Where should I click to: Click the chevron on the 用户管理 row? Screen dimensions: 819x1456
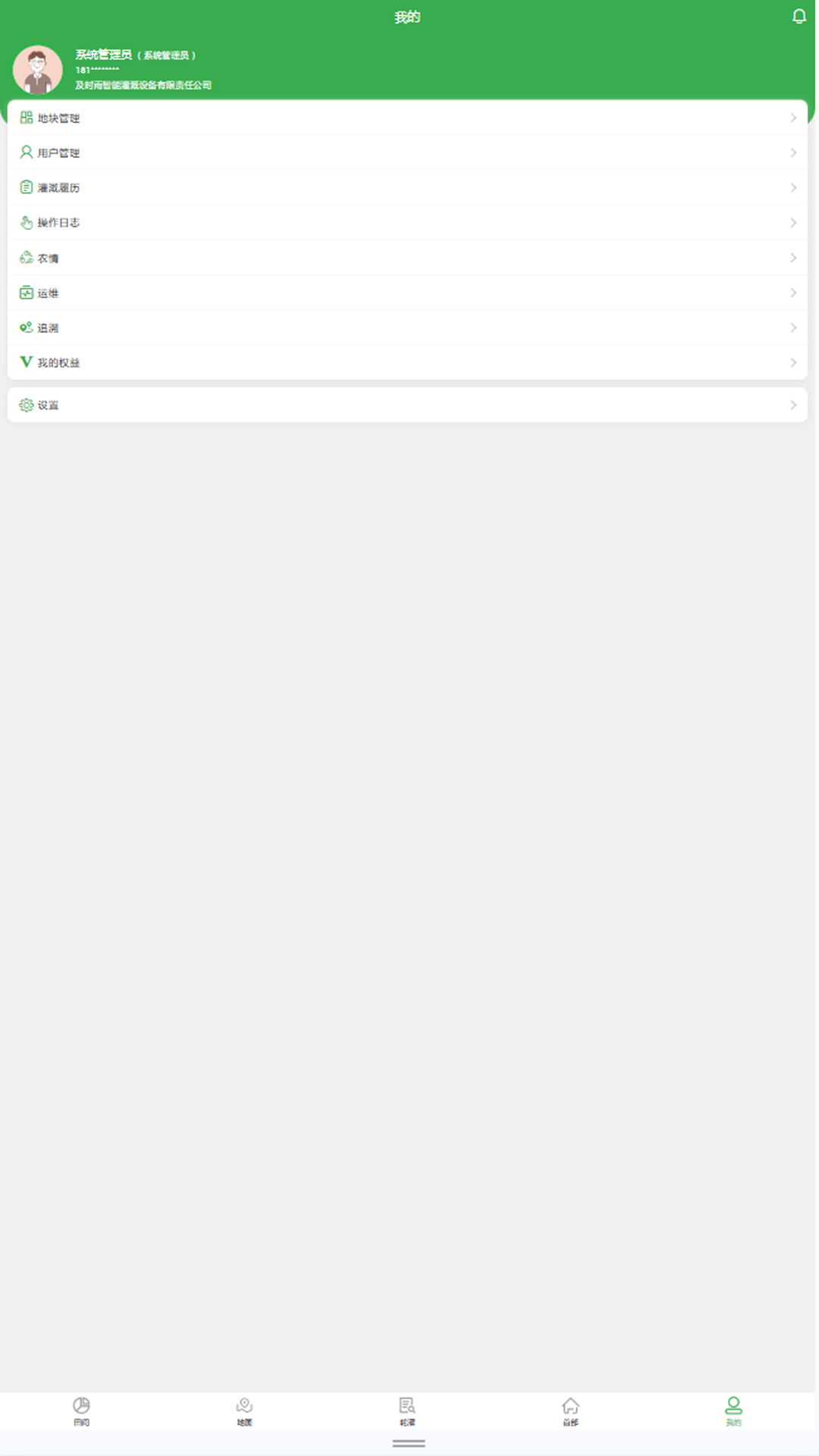[793, 152]
